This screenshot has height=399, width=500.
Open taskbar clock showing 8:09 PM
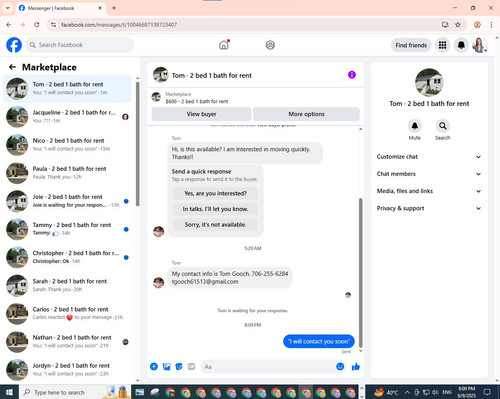467,392
